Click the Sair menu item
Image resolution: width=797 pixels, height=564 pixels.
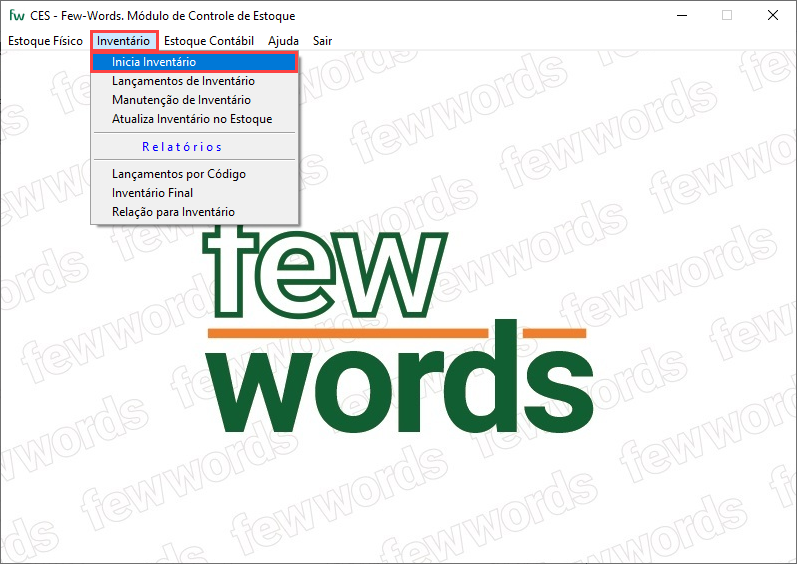pyautogui.click(x=322, y=41)
